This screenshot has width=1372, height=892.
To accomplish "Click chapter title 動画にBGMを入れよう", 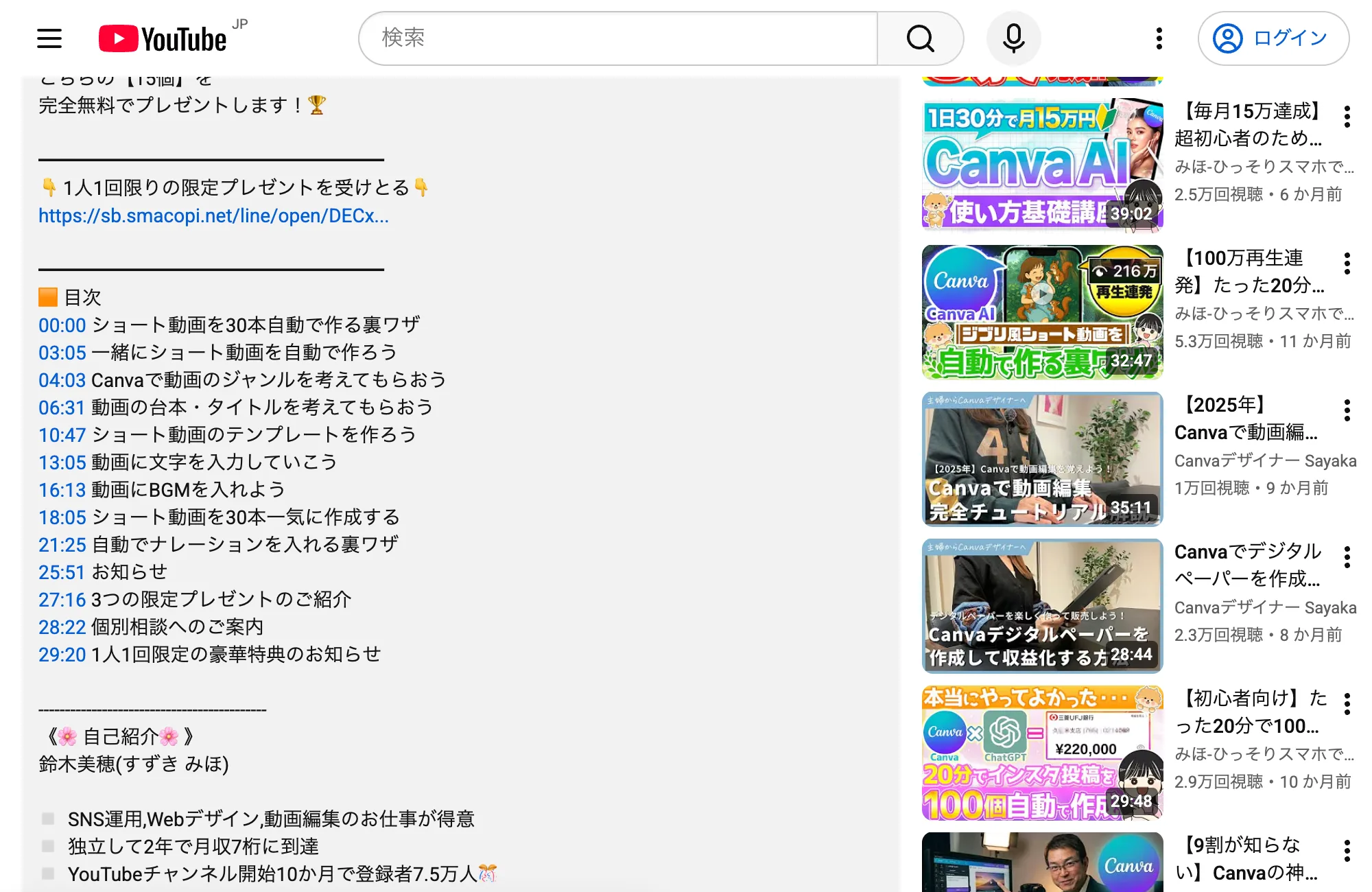I will pyautogui.click(x=188, y=490).
